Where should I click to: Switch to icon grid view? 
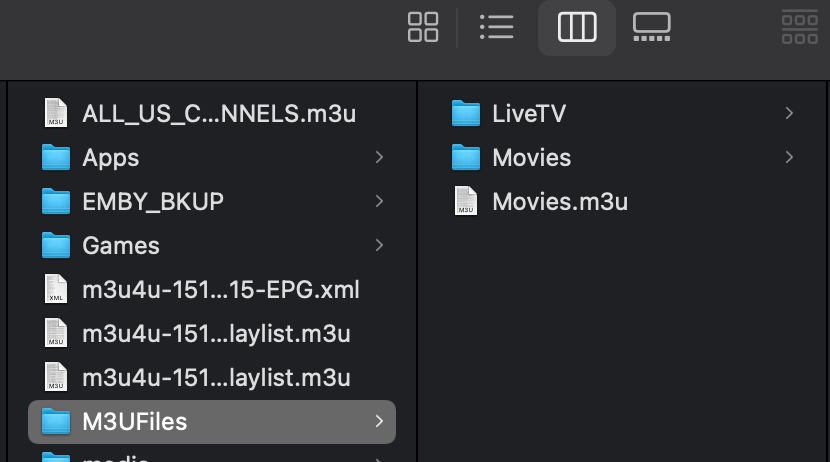tap(423, 27)
